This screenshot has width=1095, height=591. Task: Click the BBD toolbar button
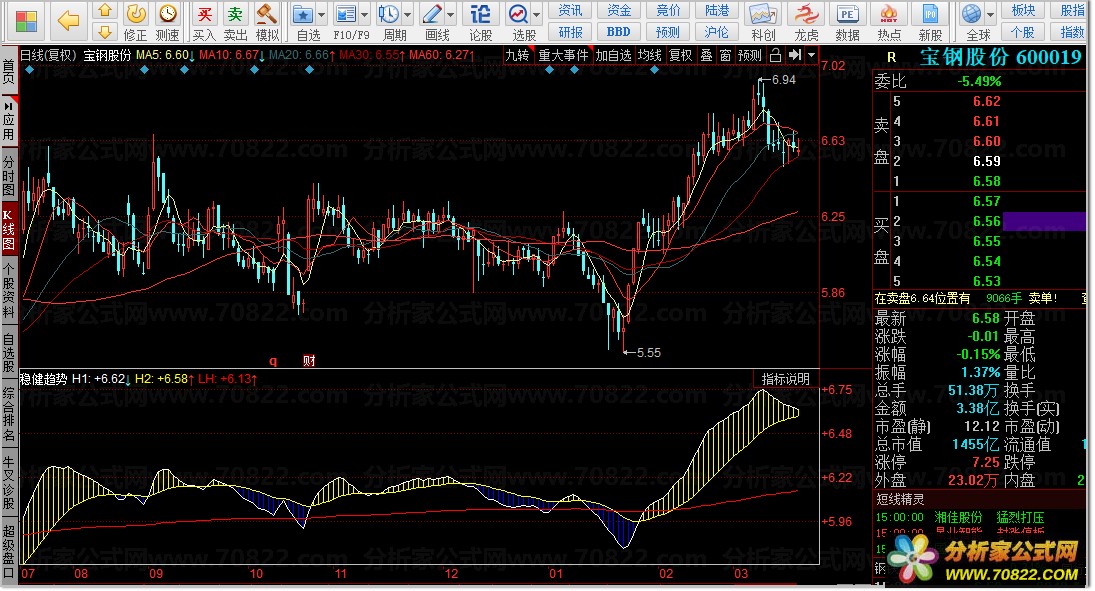(x=619, y=32)
